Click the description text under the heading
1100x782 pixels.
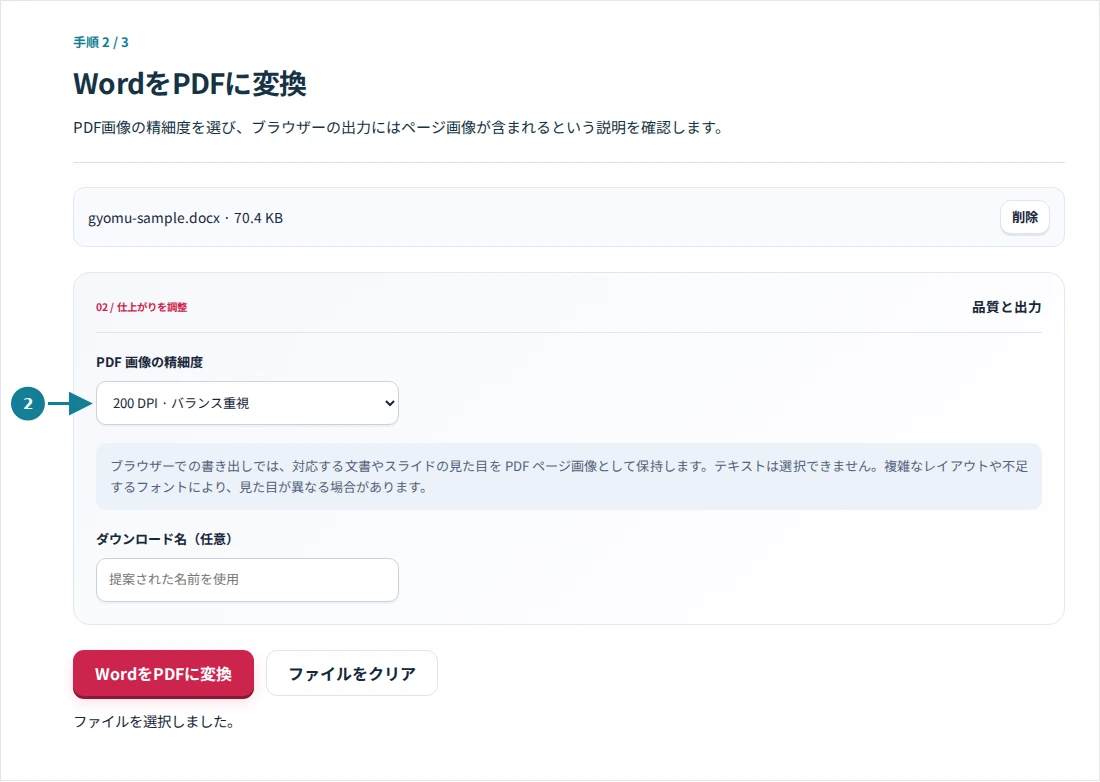(398, 128)
